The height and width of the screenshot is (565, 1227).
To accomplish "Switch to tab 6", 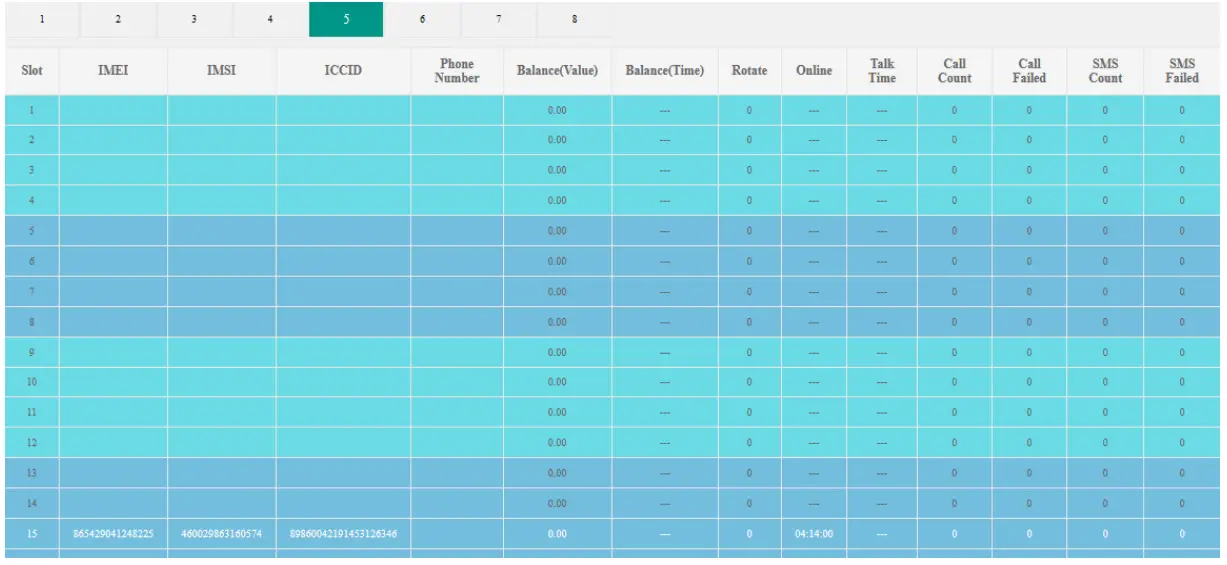I will (x=422, y=19).
